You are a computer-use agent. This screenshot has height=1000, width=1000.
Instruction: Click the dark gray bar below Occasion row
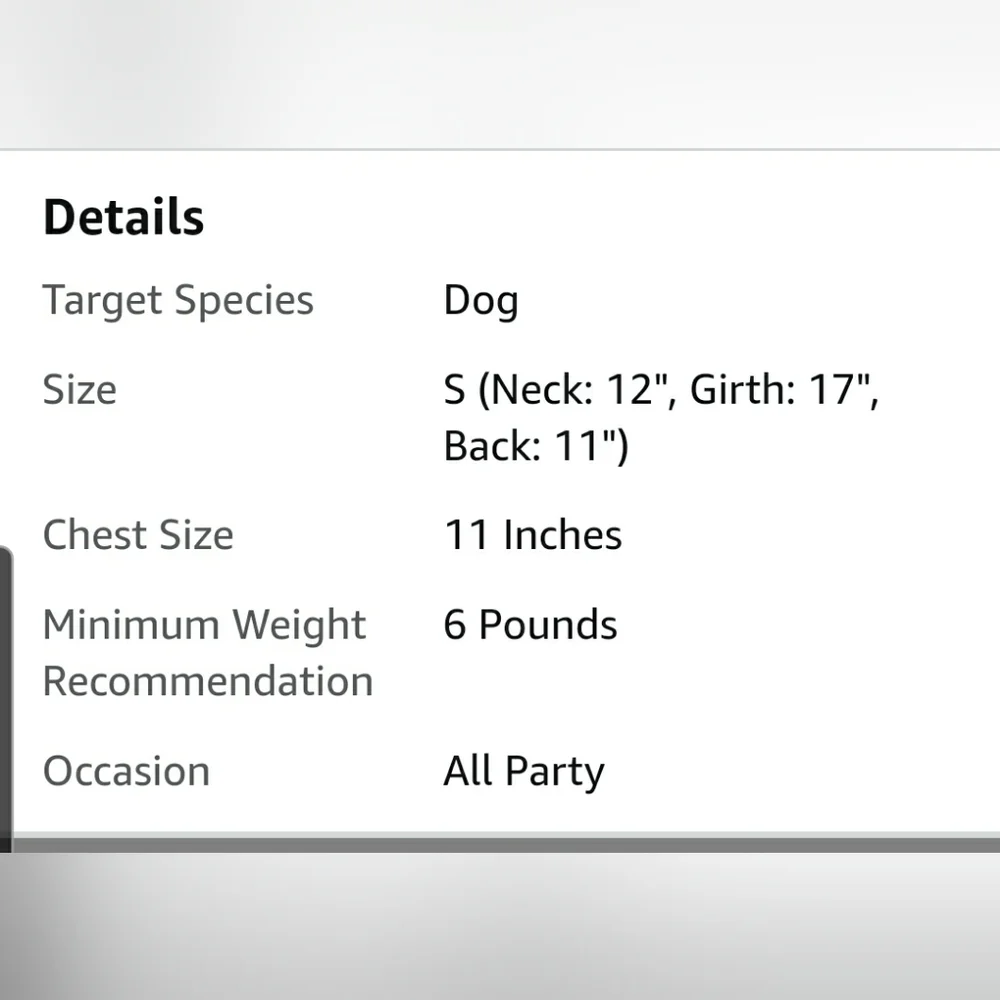[506, 845]
